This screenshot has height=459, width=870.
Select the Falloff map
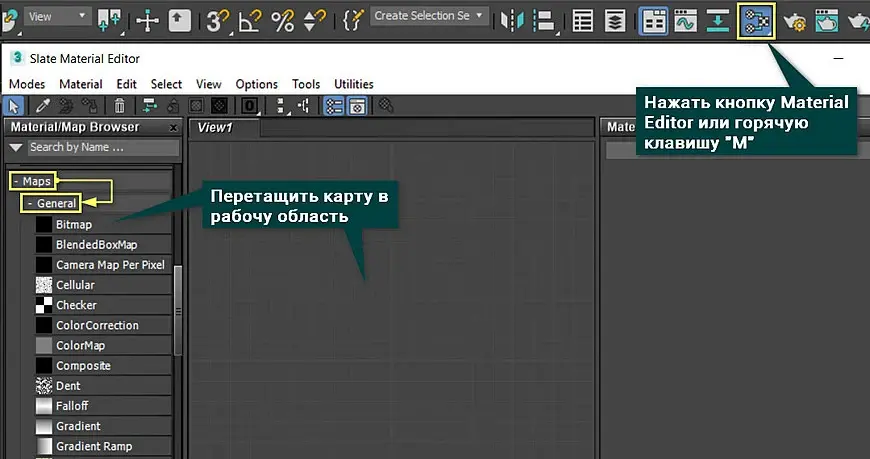point(104,406)
